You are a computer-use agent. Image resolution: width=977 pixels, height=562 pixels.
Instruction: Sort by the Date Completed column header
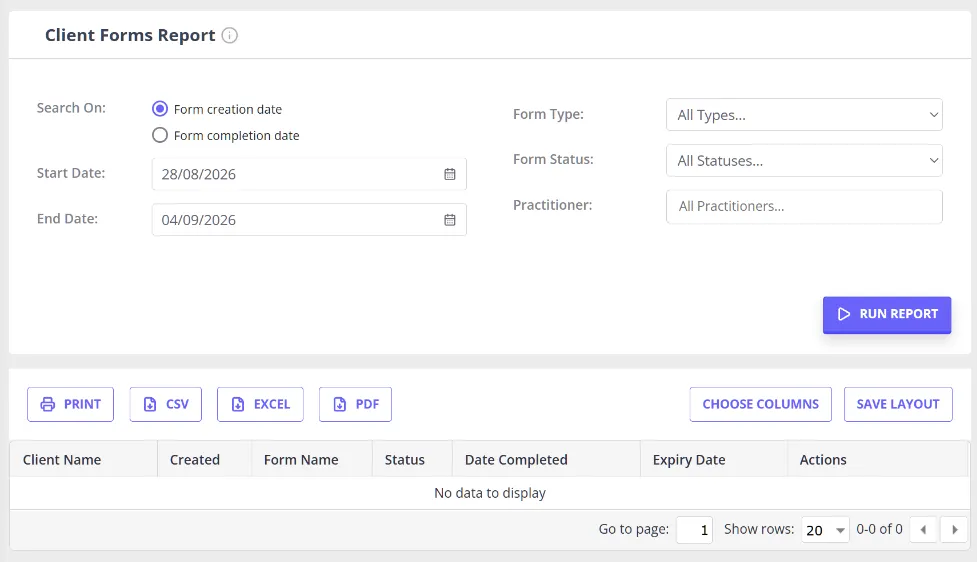click(x=546, y=460)
